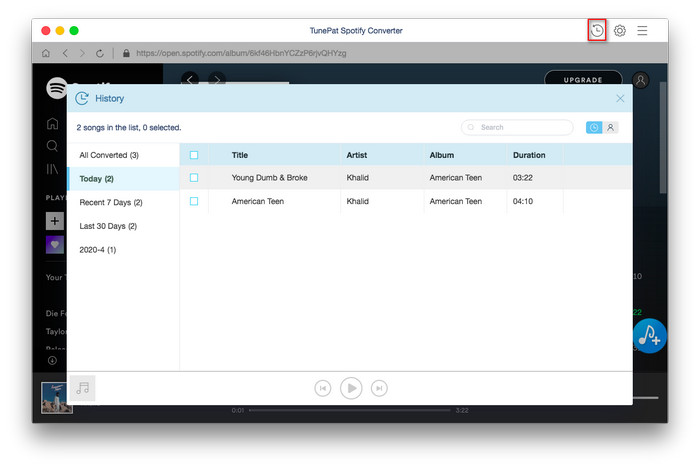The image size is (700, 469).
Task: Click the Spotify URL address field
Action: coord(241,53)
